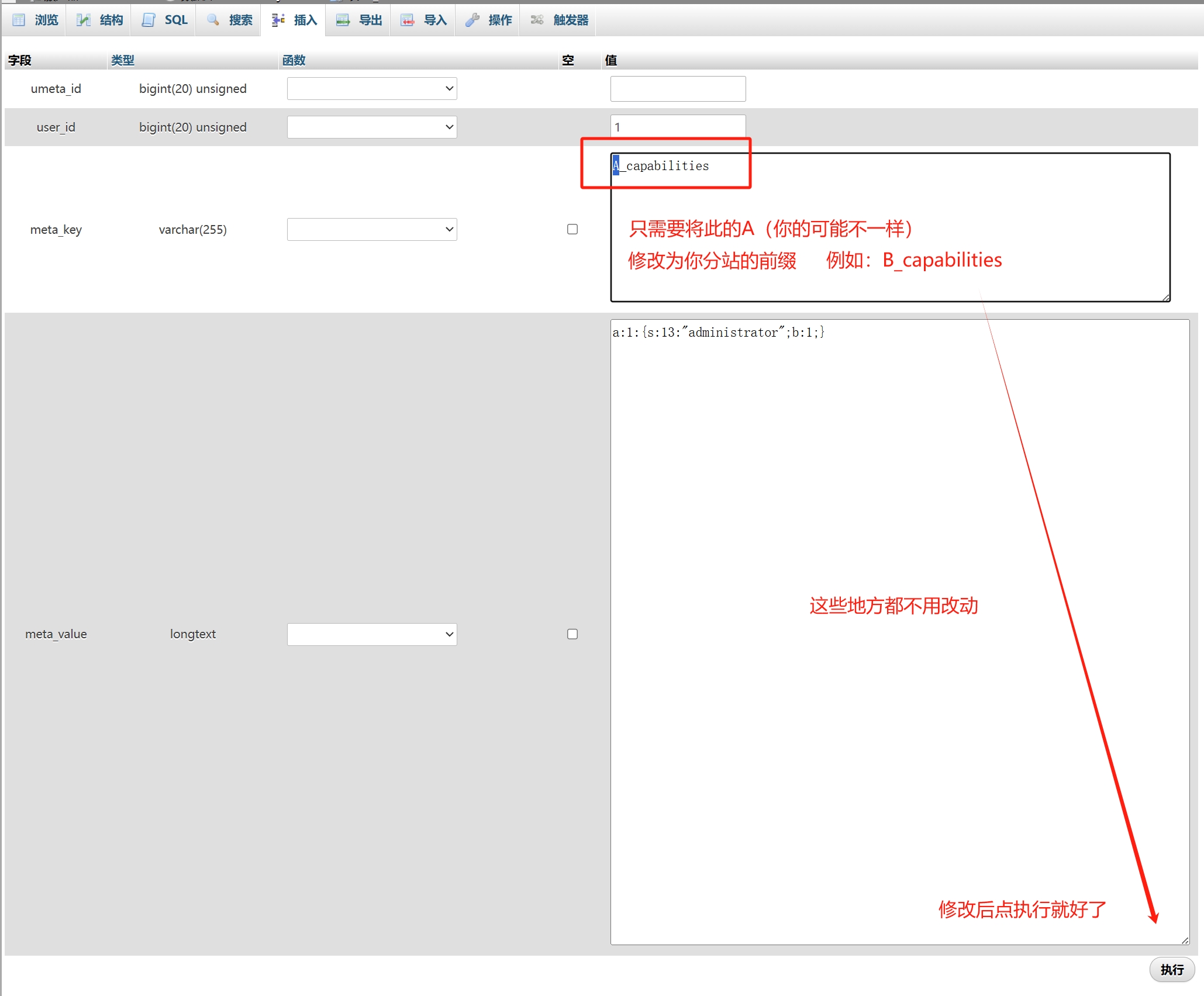
Task: Check the meta_key null checkbox
Action: tap(572, 229)
